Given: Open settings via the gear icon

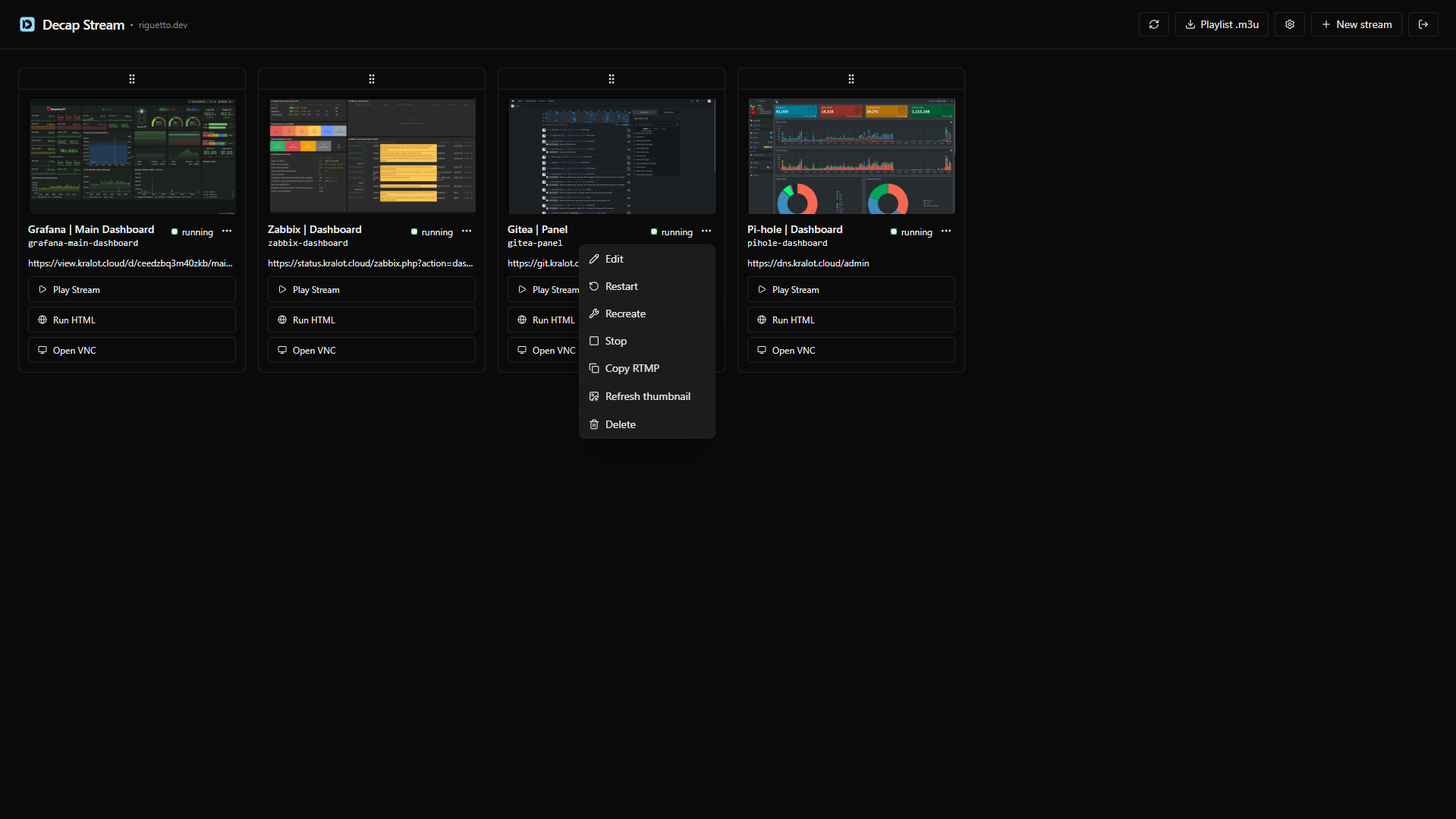Looking at the screenshot, I should (x=1289, y=24).
